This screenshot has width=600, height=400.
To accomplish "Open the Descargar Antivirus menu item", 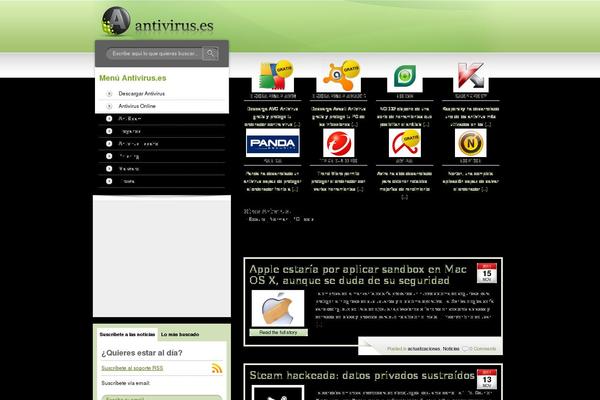I will (x=141, y=94).
